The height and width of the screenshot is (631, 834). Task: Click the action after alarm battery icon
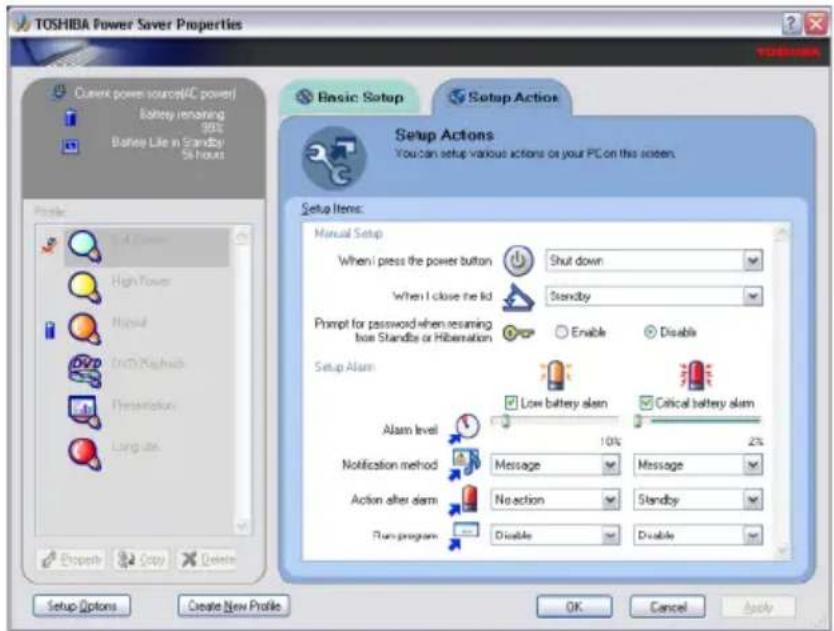point(463,501)
